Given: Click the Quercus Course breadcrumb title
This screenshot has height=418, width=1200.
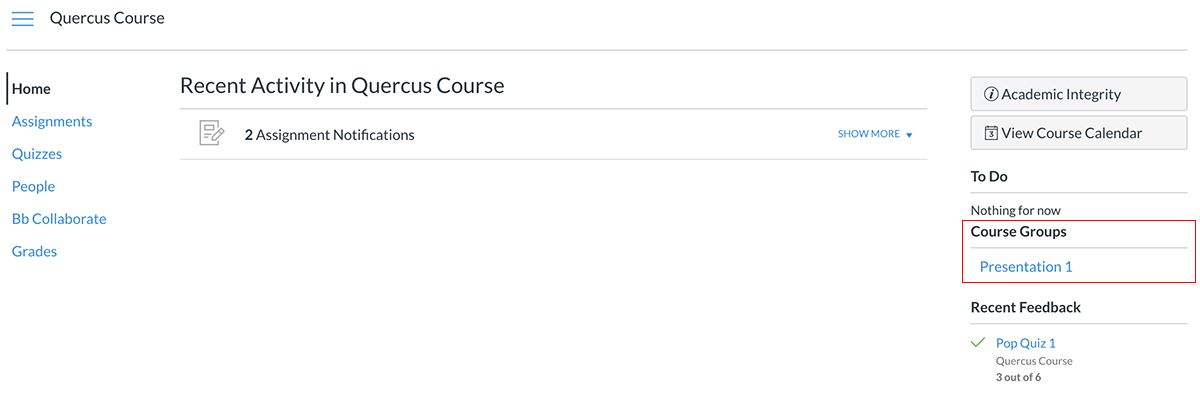Looking at the screenshot, I should (107, 18).
